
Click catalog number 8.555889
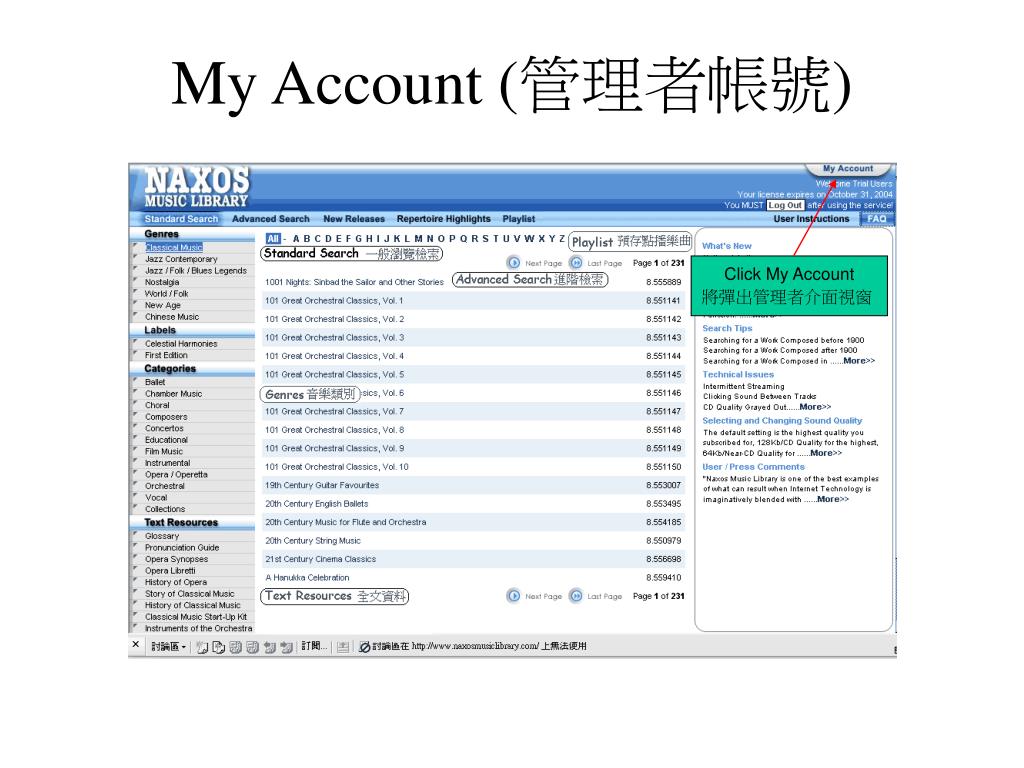(664, 282)
